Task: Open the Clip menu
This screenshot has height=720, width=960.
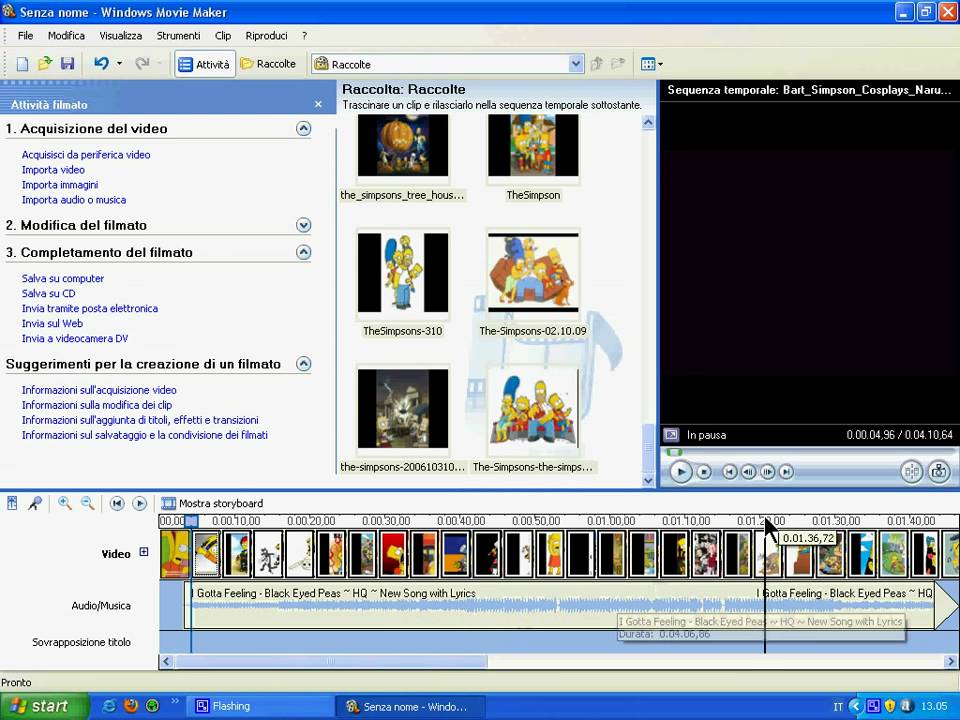Action: 223,36
